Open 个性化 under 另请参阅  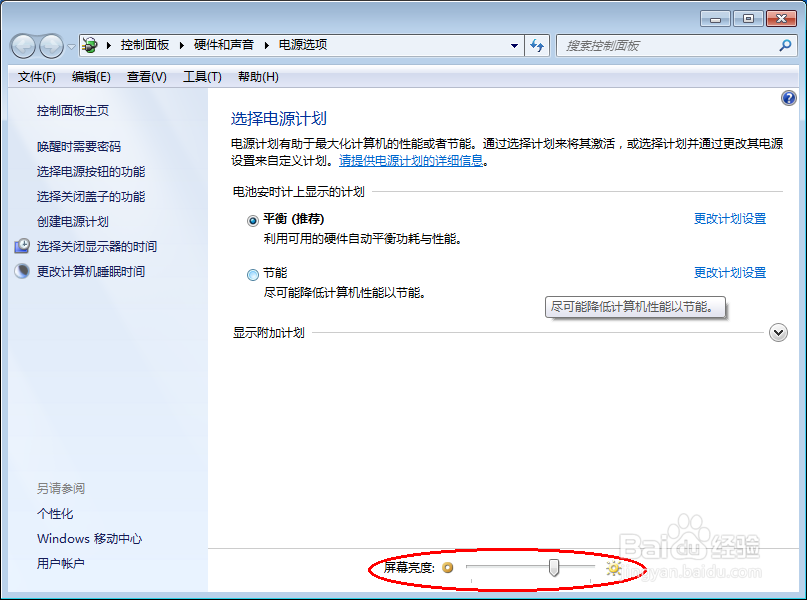pyautogui.click(x=55, y=514)
